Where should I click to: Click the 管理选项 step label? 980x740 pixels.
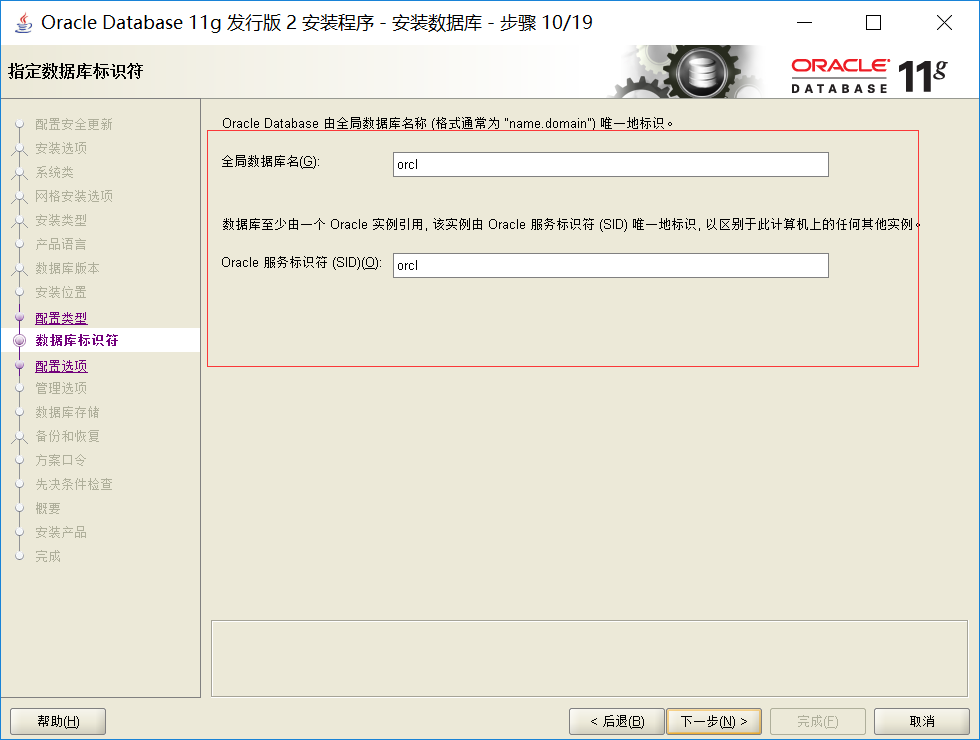61,388
